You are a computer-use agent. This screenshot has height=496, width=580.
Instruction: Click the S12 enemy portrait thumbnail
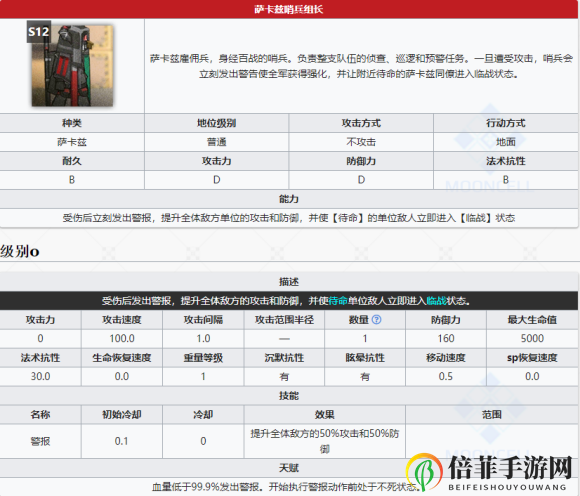coord(72,65)
